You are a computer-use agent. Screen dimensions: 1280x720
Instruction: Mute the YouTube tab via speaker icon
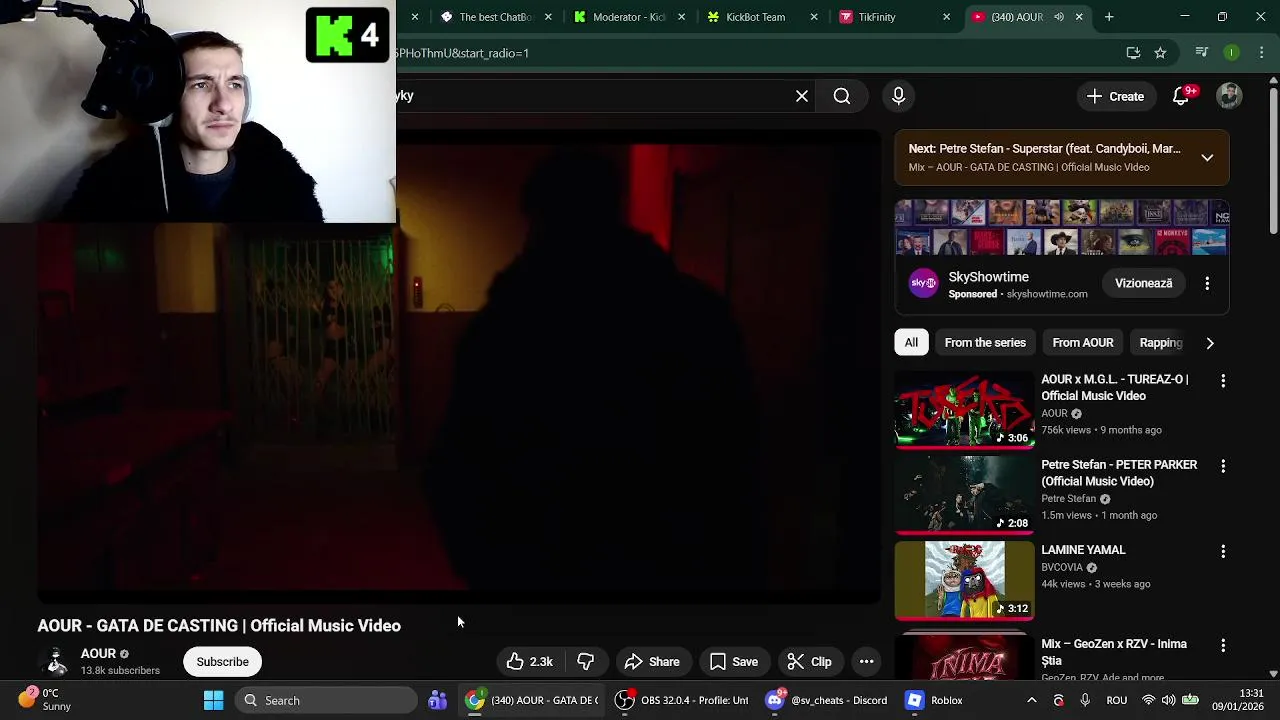(1059, 17)
